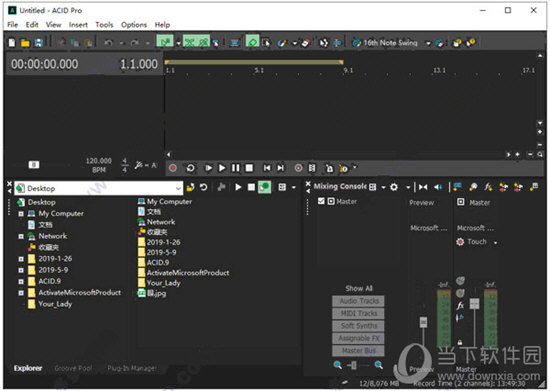This screenshot has height=391, width=550.
Task: Click the Undo arrow in the toolbar
Action: [x=108, y=43]
